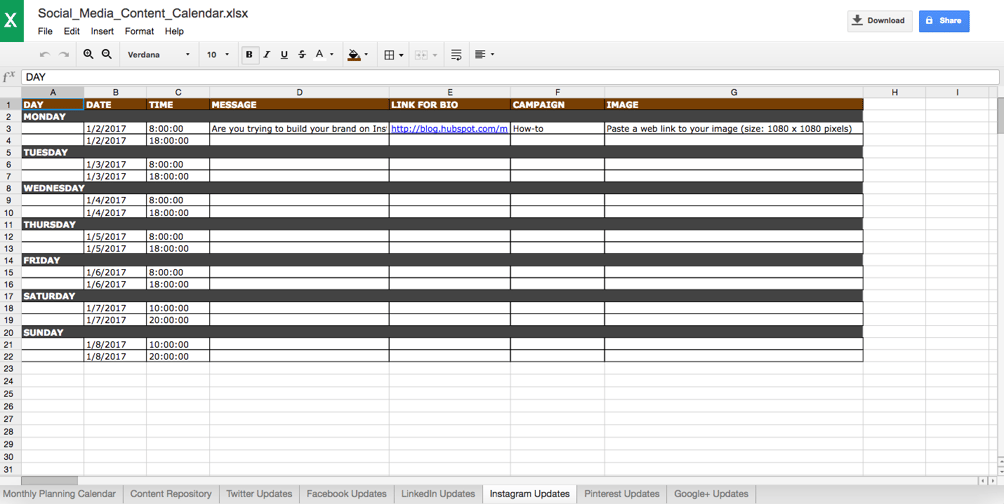Switch to the Twitter Updates sheet tab
This screenshot has height=504, width=1004.
pos(259,494)
